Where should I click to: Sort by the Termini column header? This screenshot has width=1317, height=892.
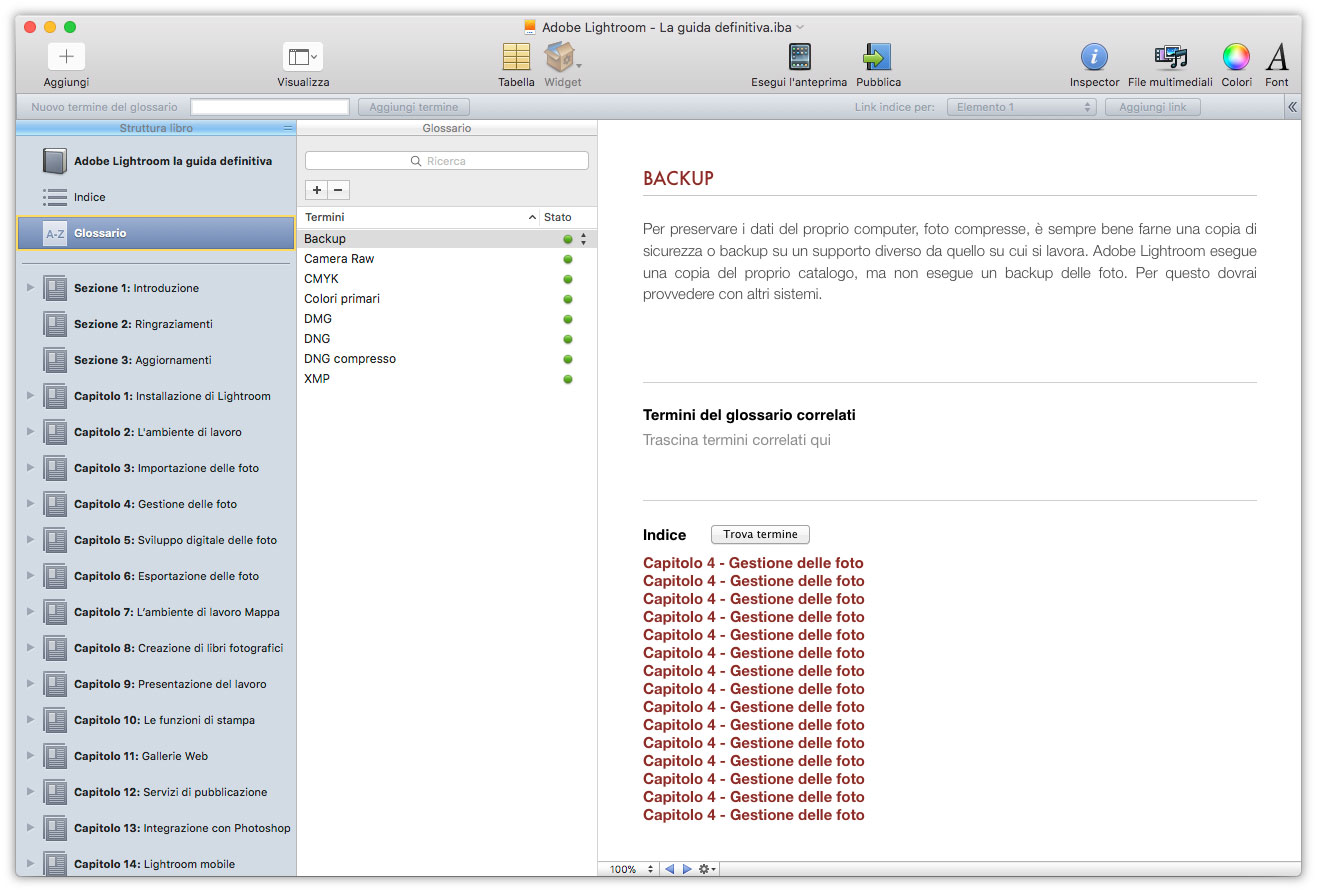pyautogui.click(x=418, y=217)
